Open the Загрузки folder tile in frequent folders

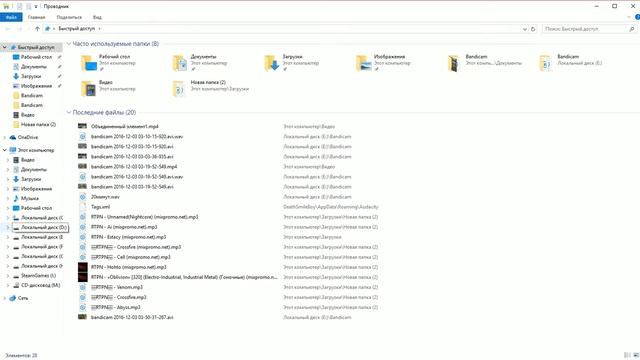pyautogui.click(x=291, y=62)
